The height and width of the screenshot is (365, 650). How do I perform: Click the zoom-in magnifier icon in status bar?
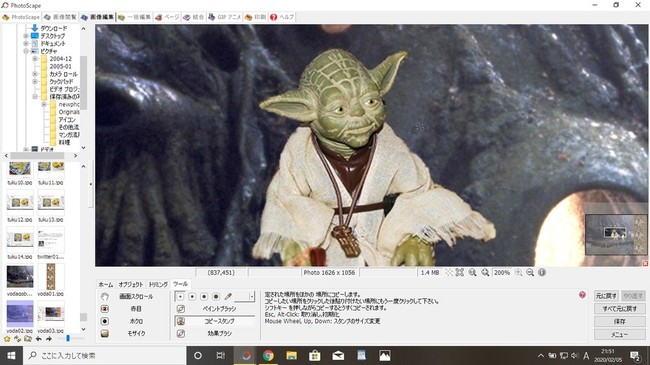pos(519,273)
